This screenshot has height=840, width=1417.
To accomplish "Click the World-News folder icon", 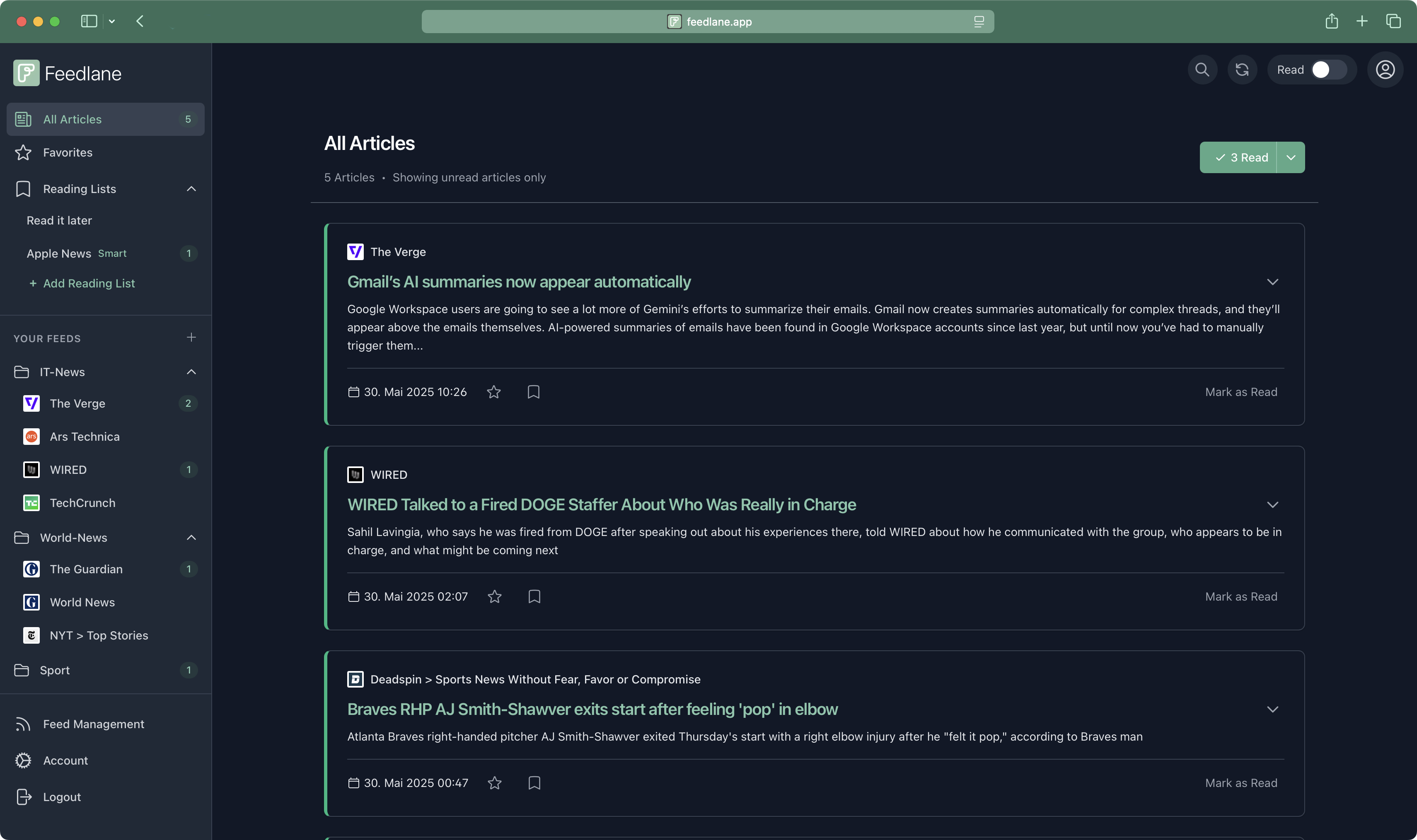I will (22, 537).
